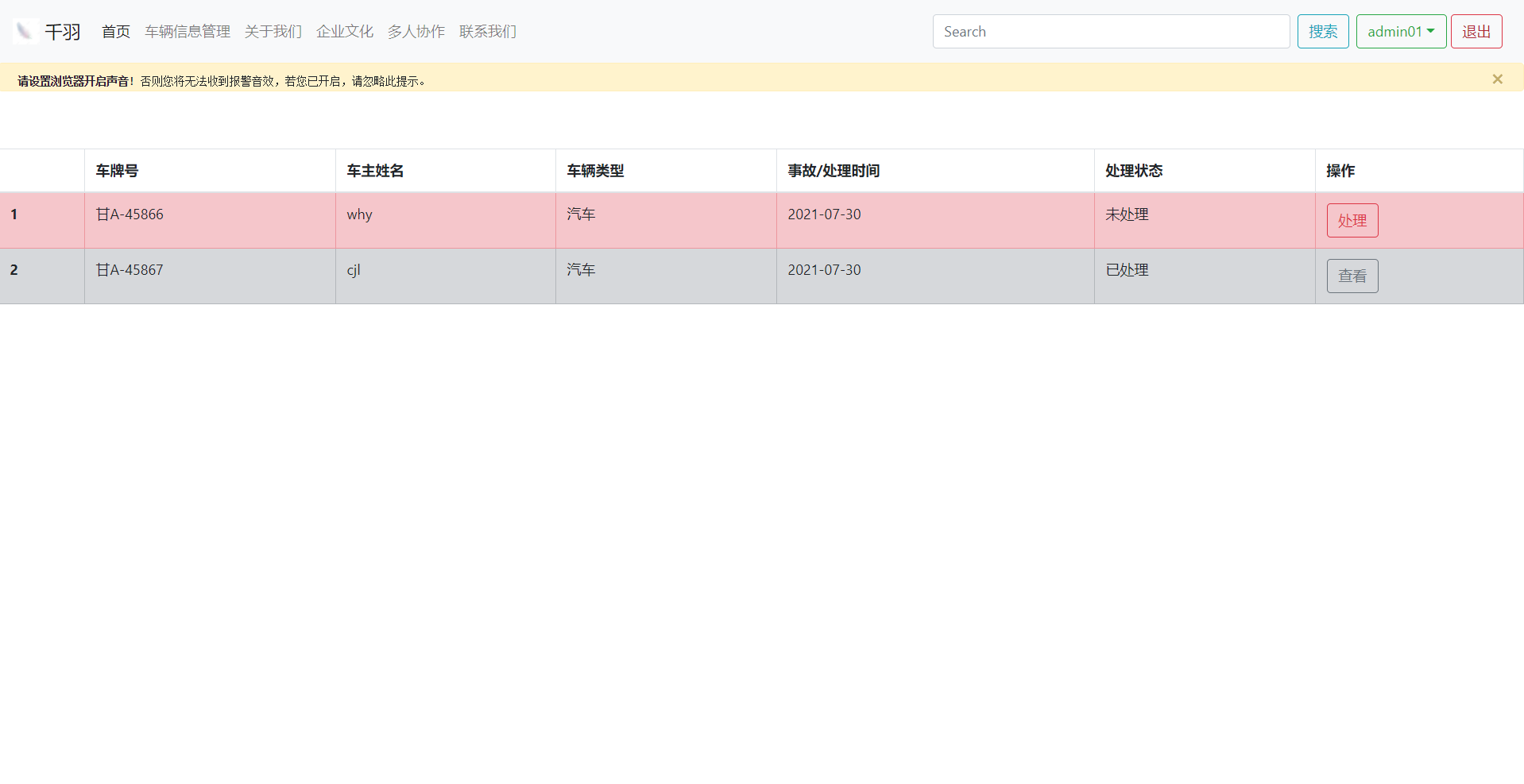Click owner name why
Image resolution: width=1524 pixels, height=784 pixels.
pyautogui.click(x=359, y=214)
